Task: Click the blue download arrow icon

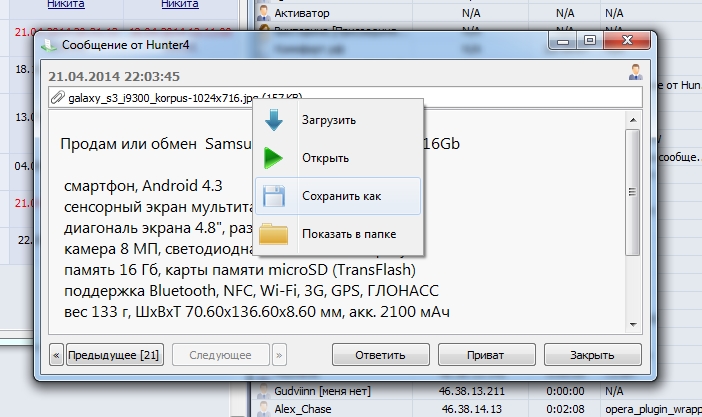Action: (x=274, y=119)
